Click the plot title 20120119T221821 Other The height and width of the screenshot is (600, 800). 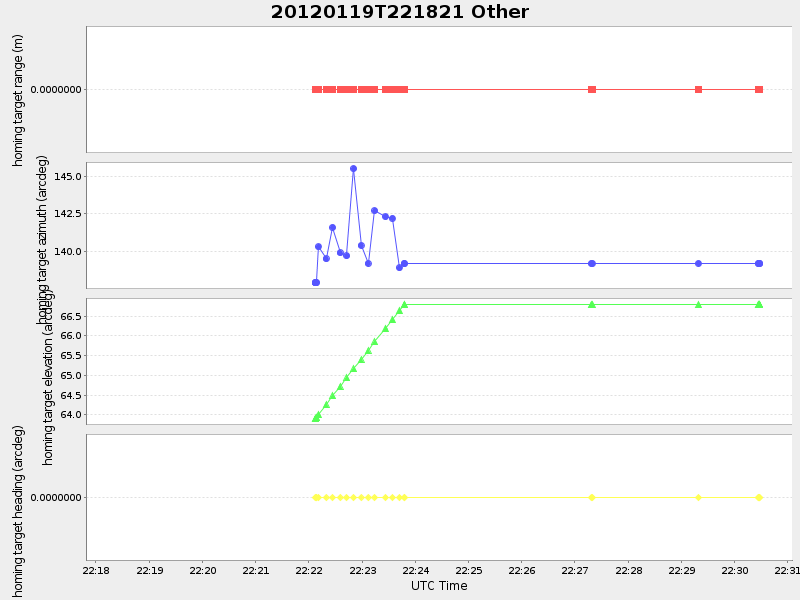coord(399,12)
